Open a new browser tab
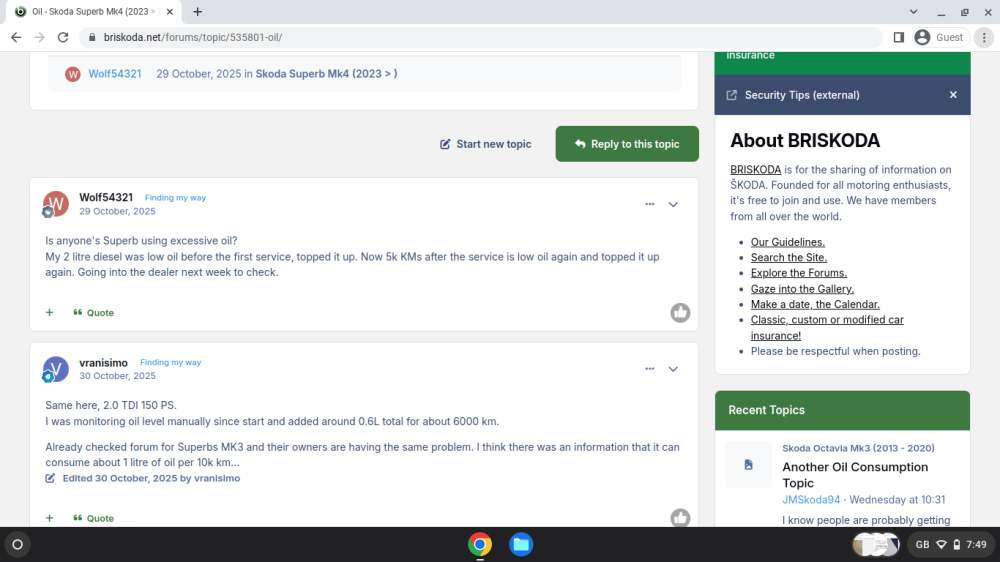1000x562 pixels. [198, 11]
